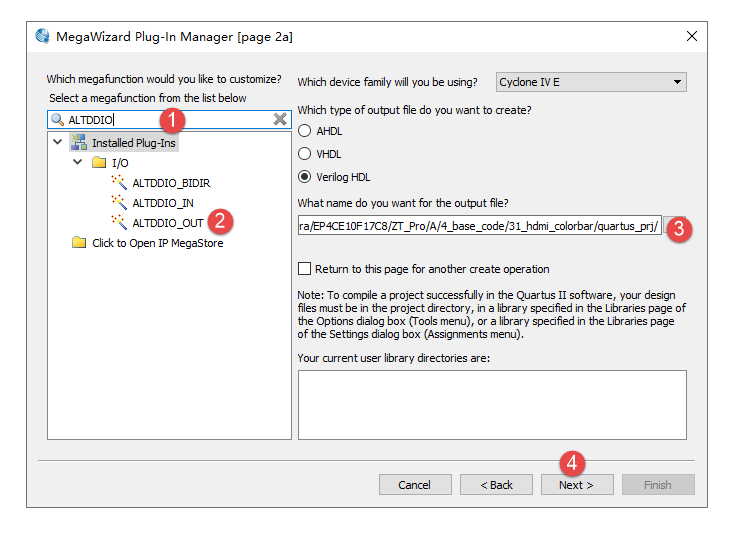The image size is (732, 535).
Task: Clear the ALTDDIO search text with X icon
Action: 281,120
